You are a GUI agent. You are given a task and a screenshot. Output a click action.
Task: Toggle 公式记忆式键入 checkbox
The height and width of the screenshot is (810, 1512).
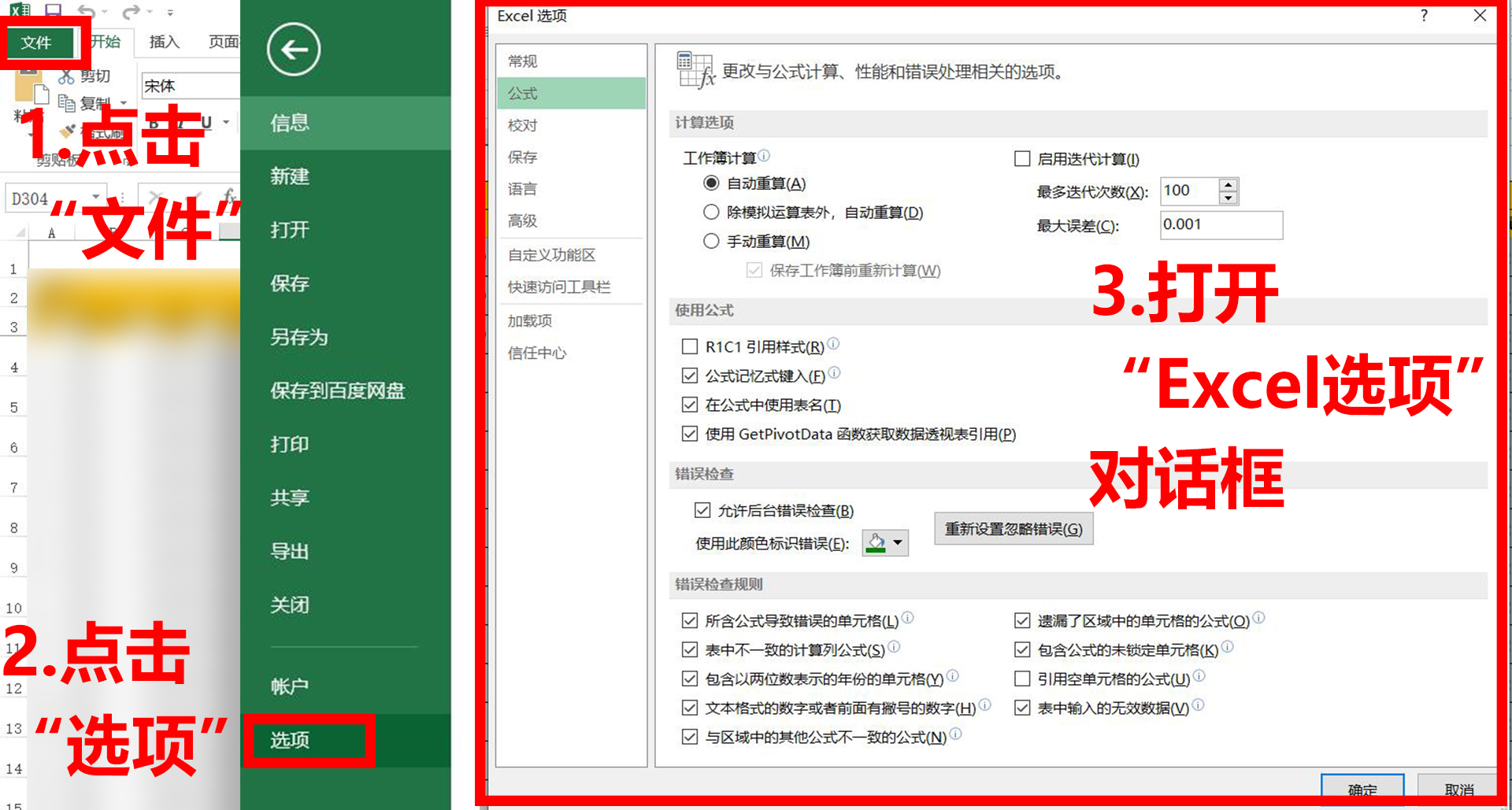(690, 375)
